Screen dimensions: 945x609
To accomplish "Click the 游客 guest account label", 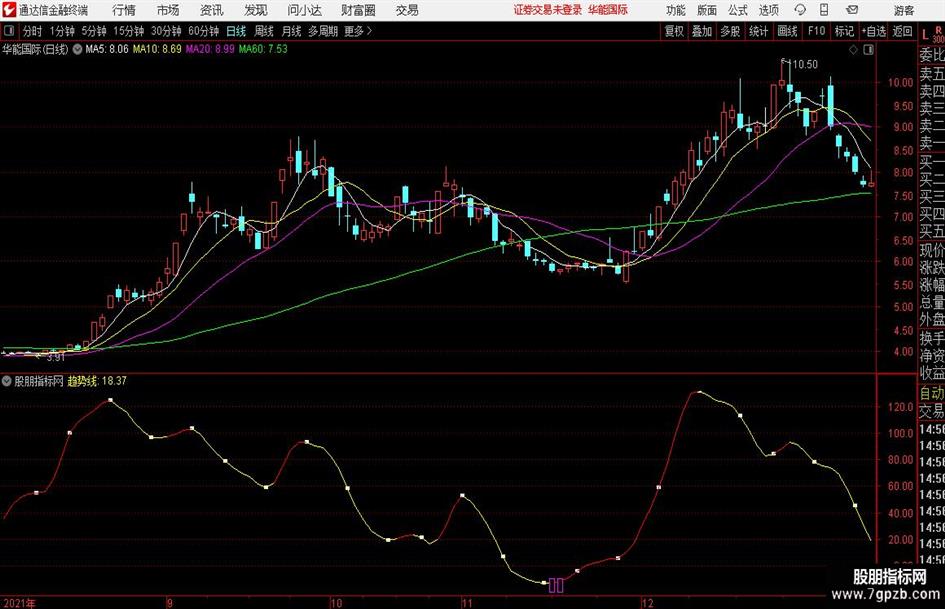I will [903, 10].
